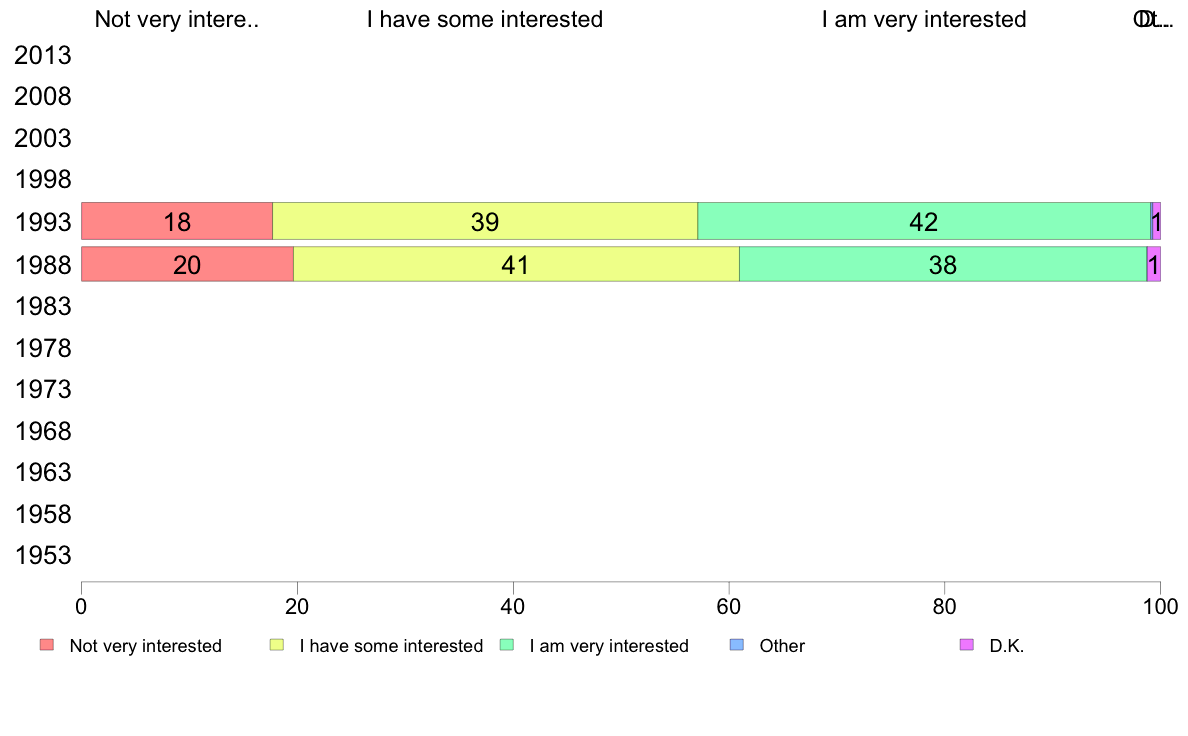The image size is (1188, 736).
Task: Click the I am very interested column header
Action: coord(924,19)
